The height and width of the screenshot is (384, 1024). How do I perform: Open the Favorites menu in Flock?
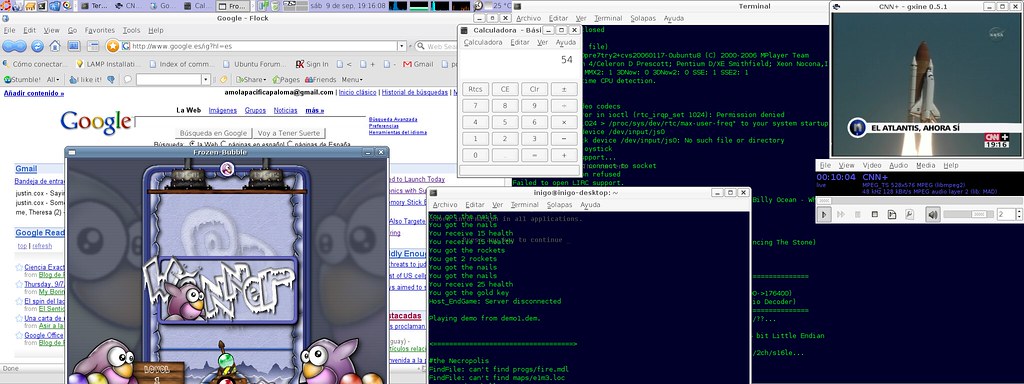point(99,30)
